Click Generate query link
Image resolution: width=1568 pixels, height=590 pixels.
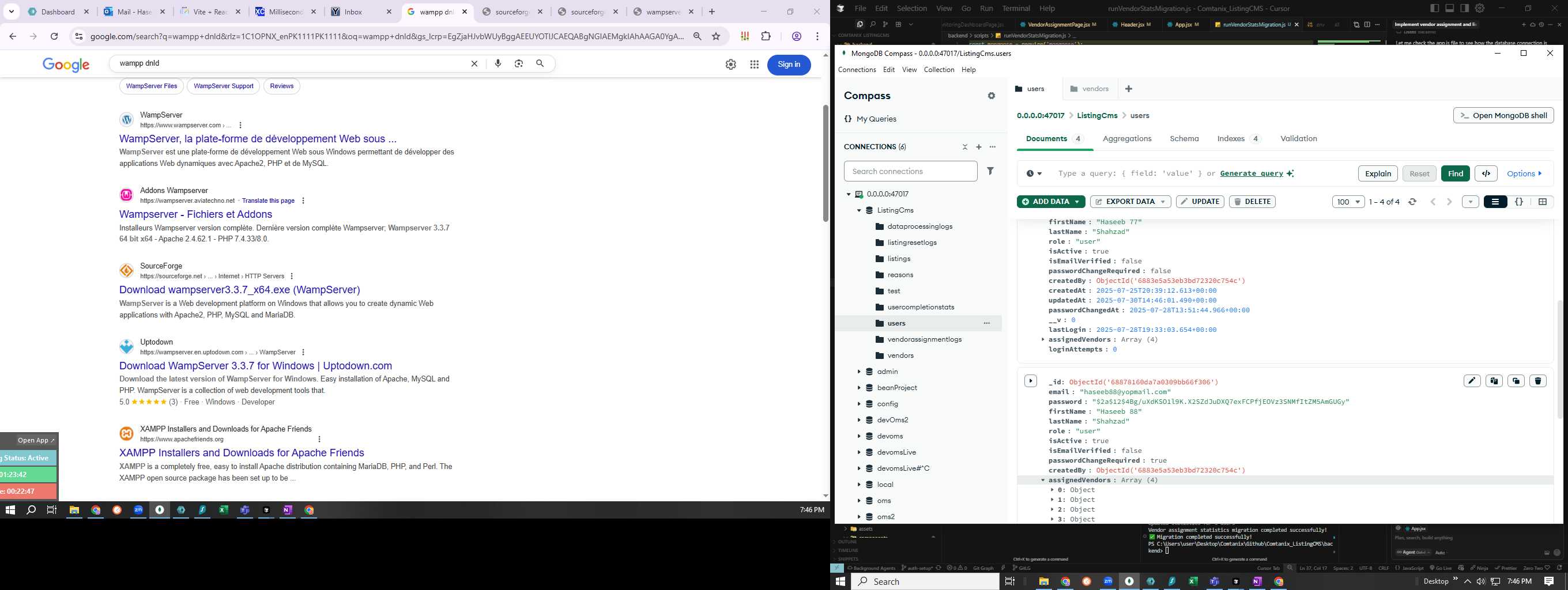click(x=1252, y=174)
